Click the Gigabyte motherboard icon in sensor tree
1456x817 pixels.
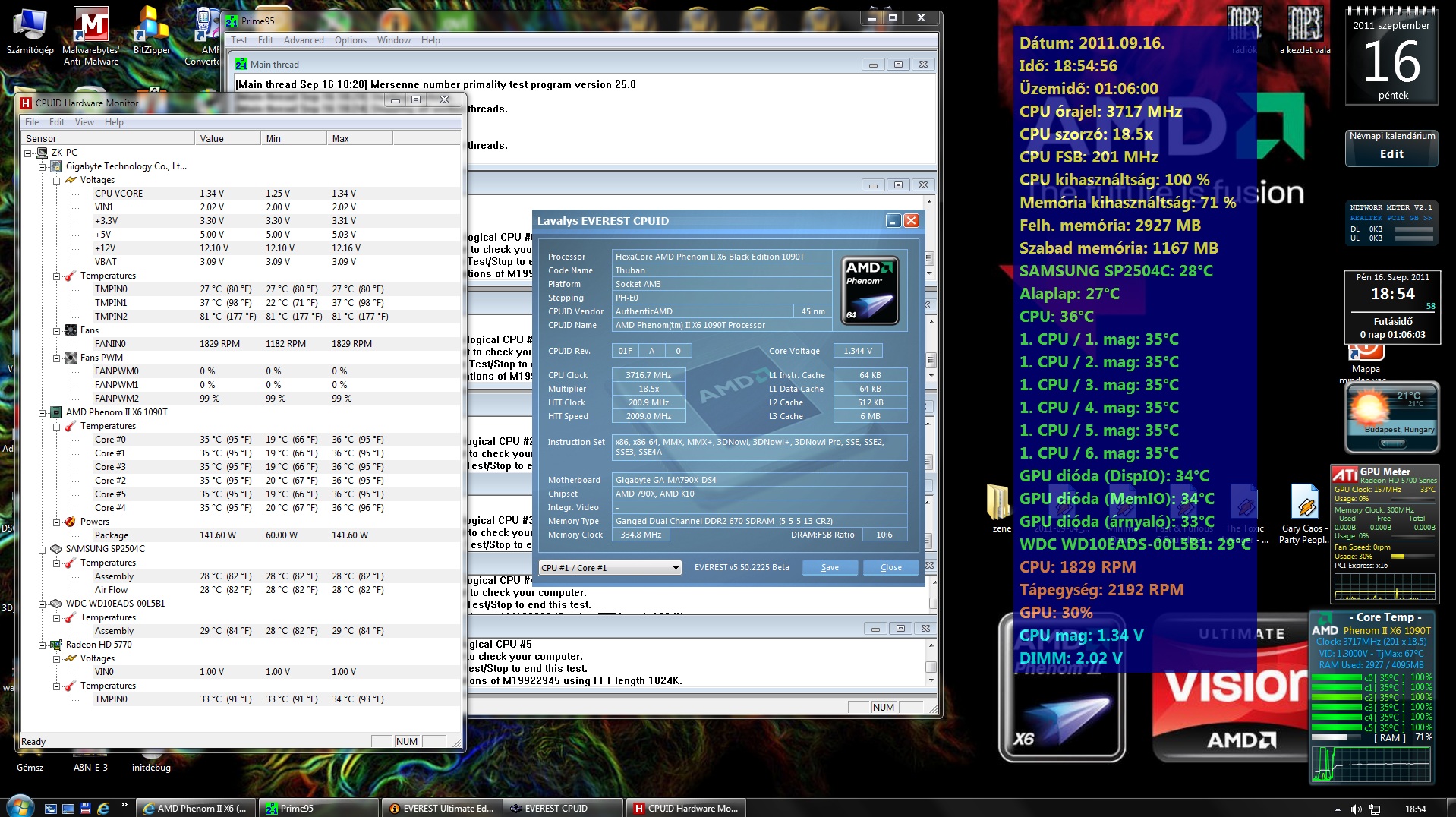pos(56,166)
